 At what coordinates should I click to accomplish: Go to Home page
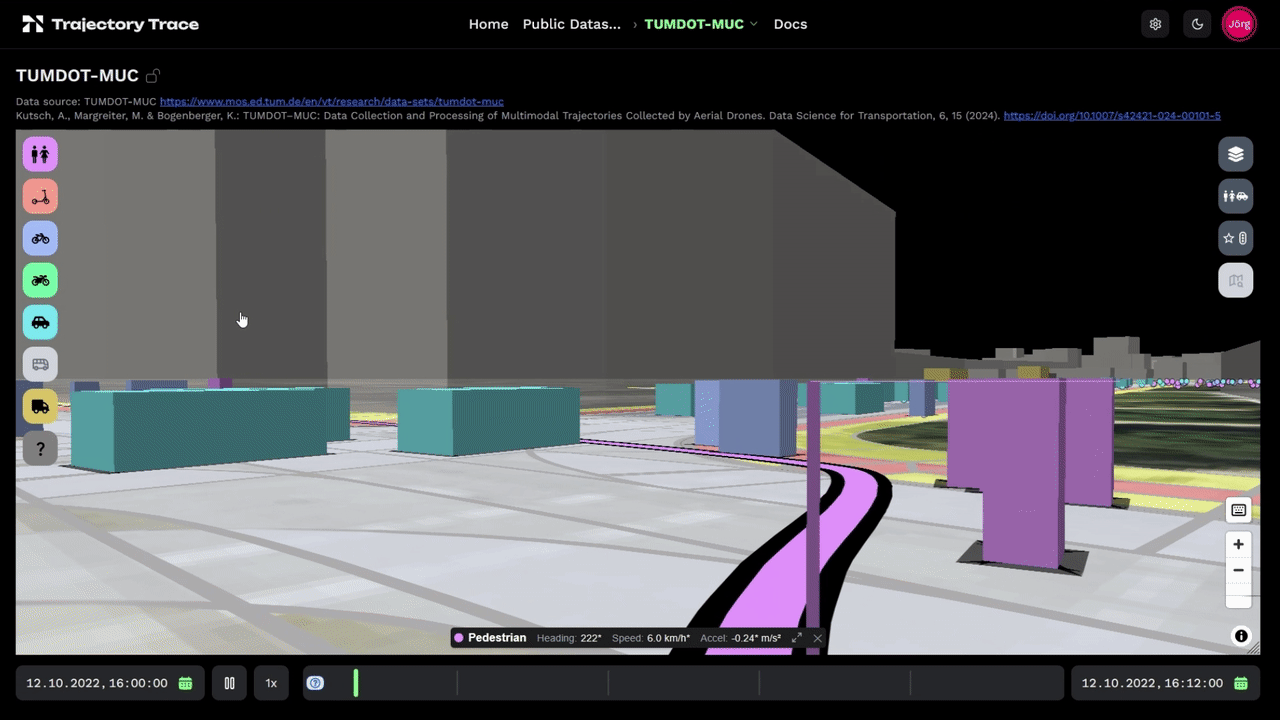[x=488, y=24]
